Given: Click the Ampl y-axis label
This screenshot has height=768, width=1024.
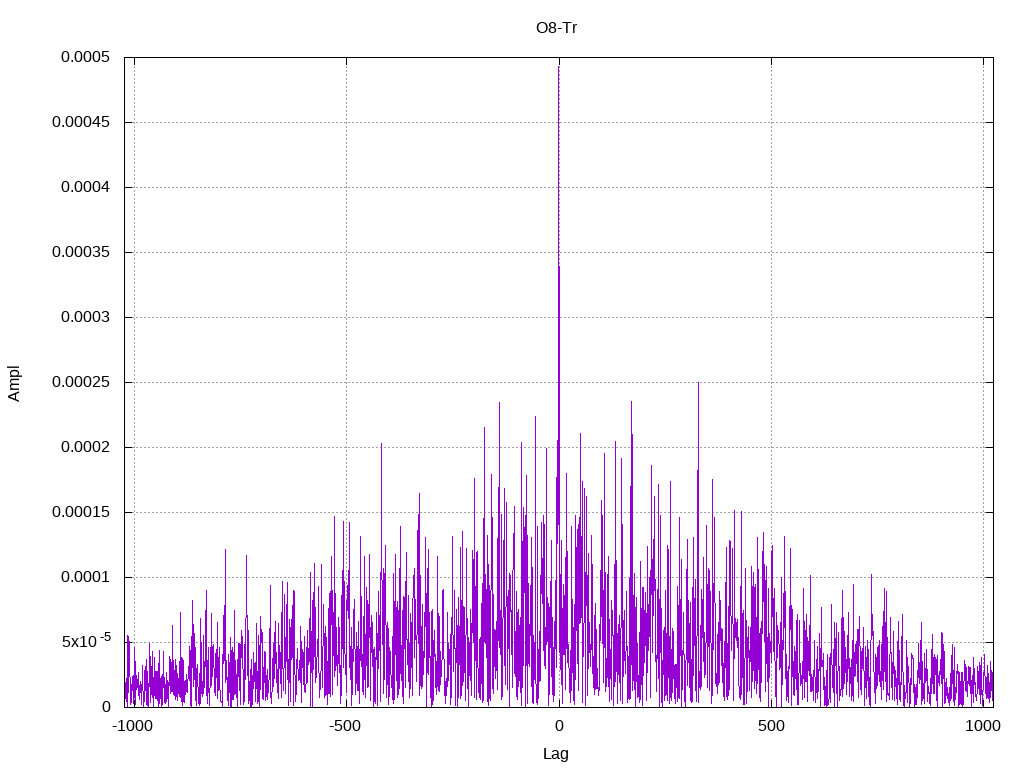Looking at the screenshot, I should [x=14, y=383].
